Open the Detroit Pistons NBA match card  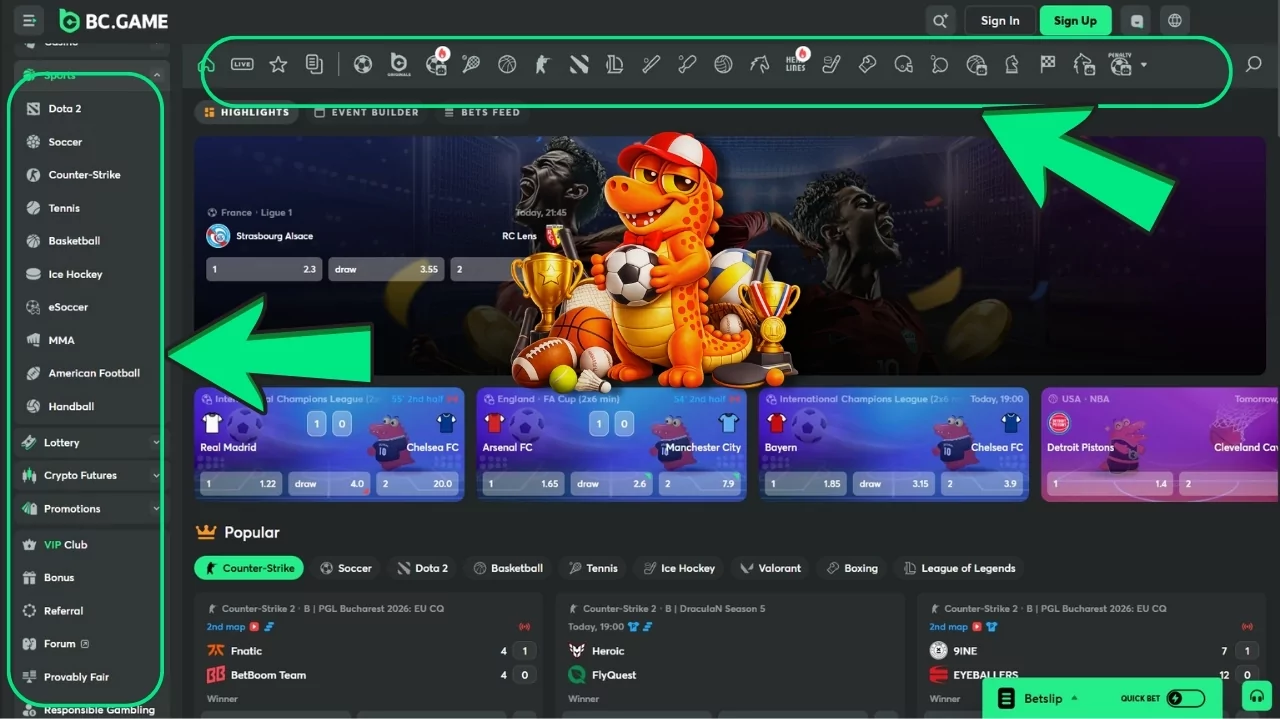coord(1159,444)
